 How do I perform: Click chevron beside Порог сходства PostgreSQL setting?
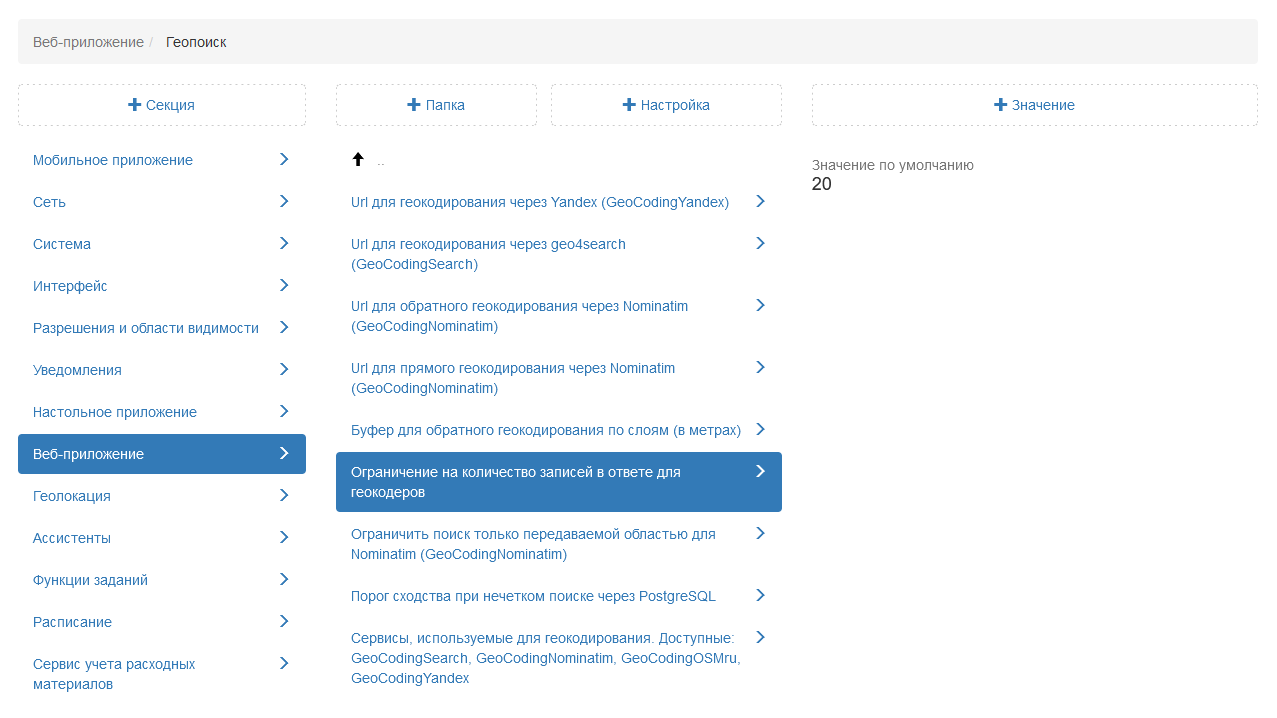pyautogui.click(x=760, y=595)
